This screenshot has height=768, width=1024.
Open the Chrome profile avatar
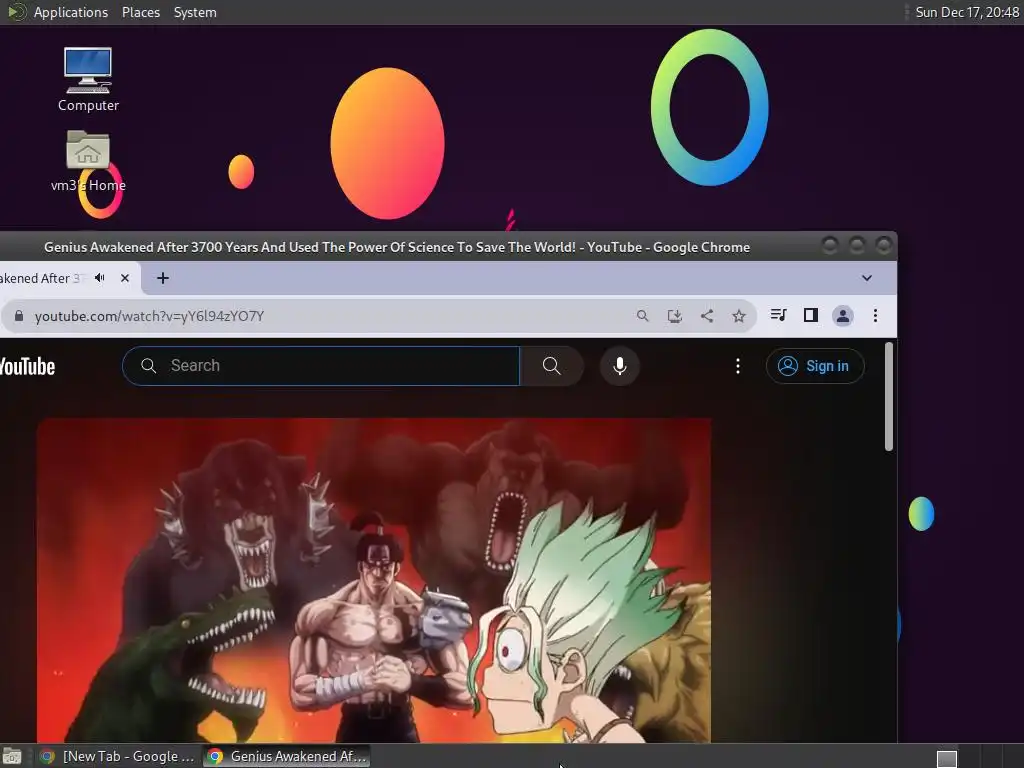point(843,316)
